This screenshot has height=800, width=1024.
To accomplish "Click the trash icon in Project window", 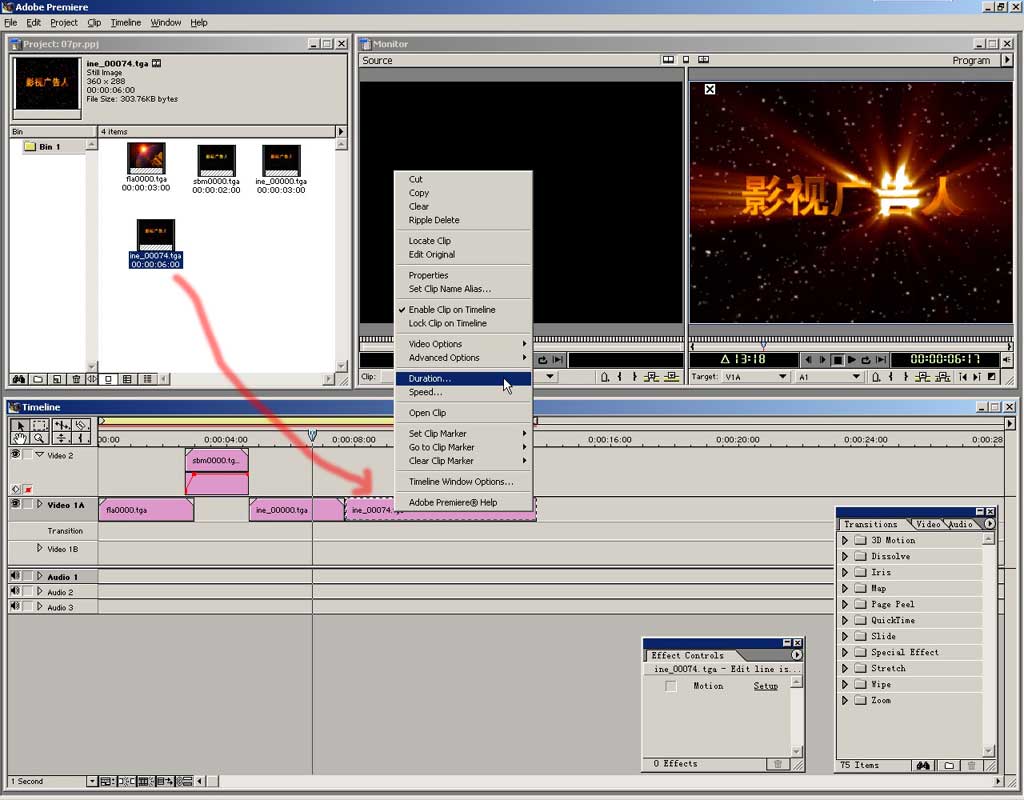I will click(x=74, y=379).
